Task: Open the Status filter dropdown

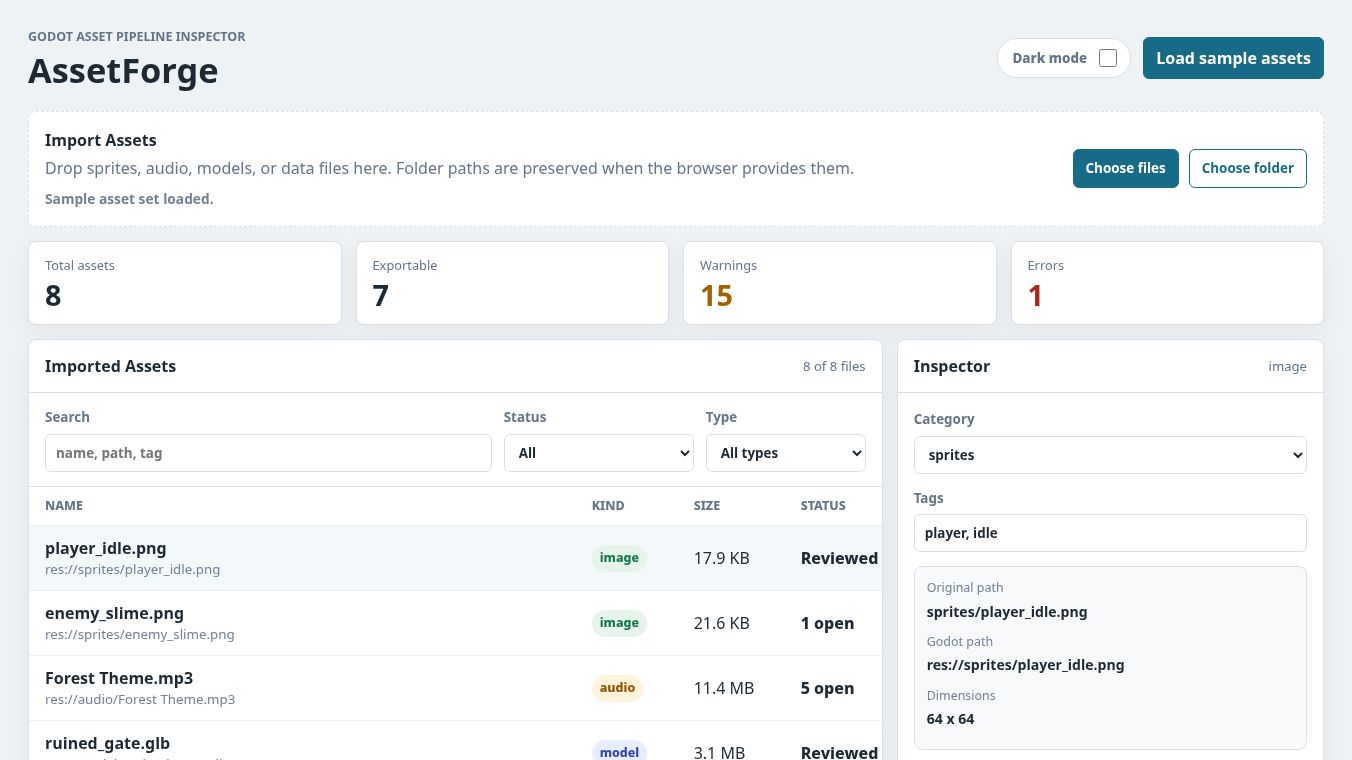Action: tap(598, 453)
